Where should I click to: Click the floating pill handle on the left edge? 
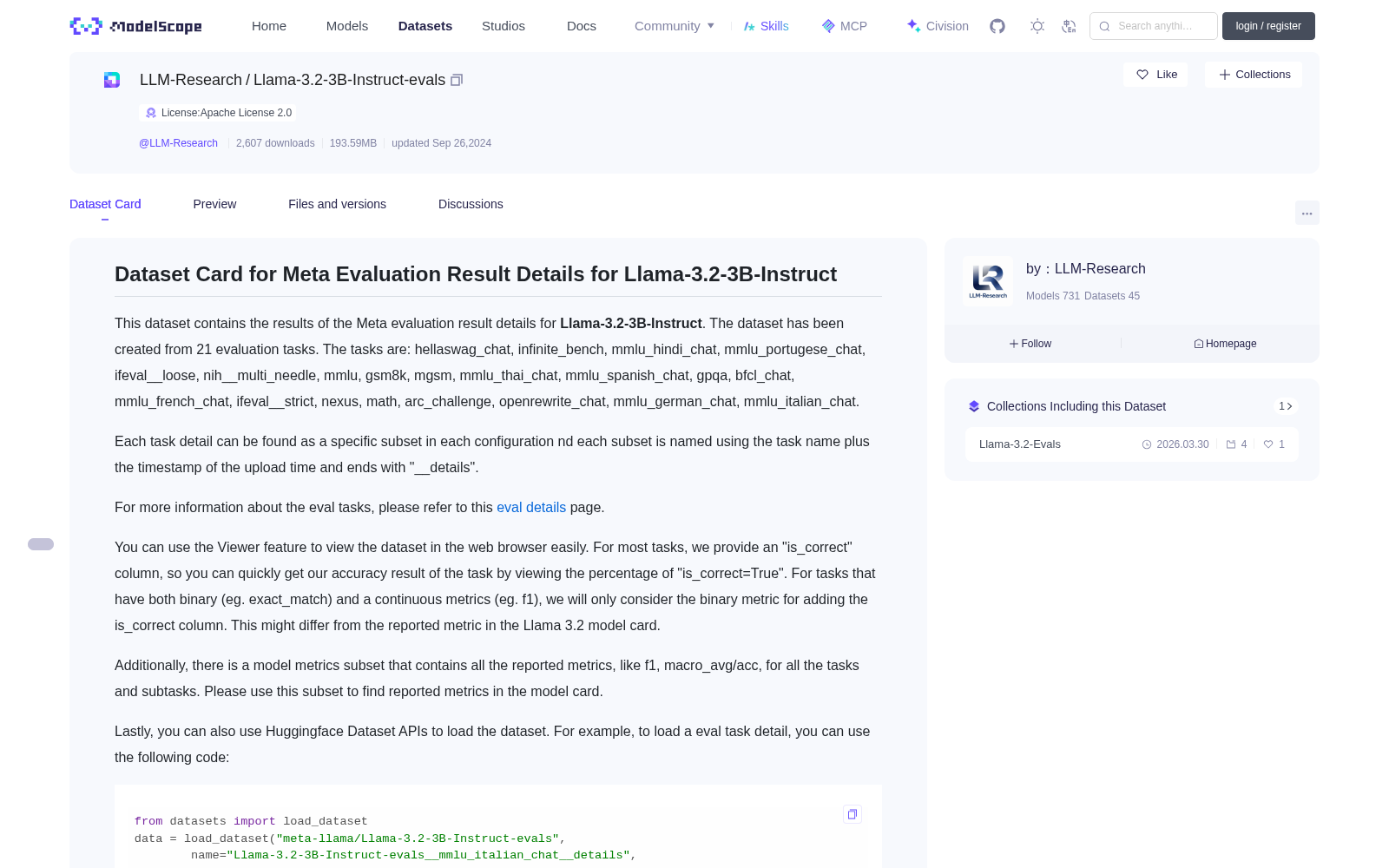click(41, 544)
